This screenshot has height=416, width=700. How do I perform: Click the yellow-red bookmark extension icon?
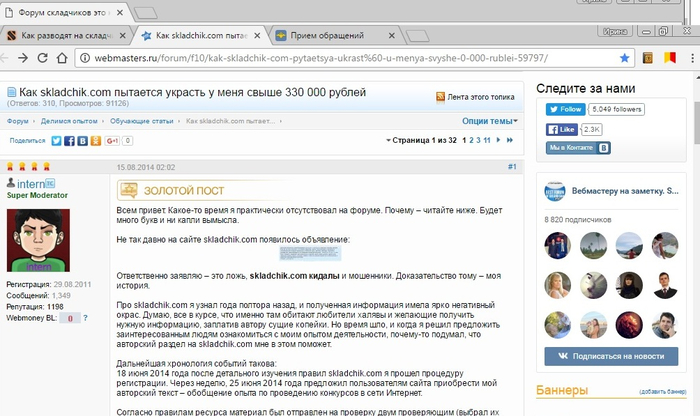[x=670, y=58]
